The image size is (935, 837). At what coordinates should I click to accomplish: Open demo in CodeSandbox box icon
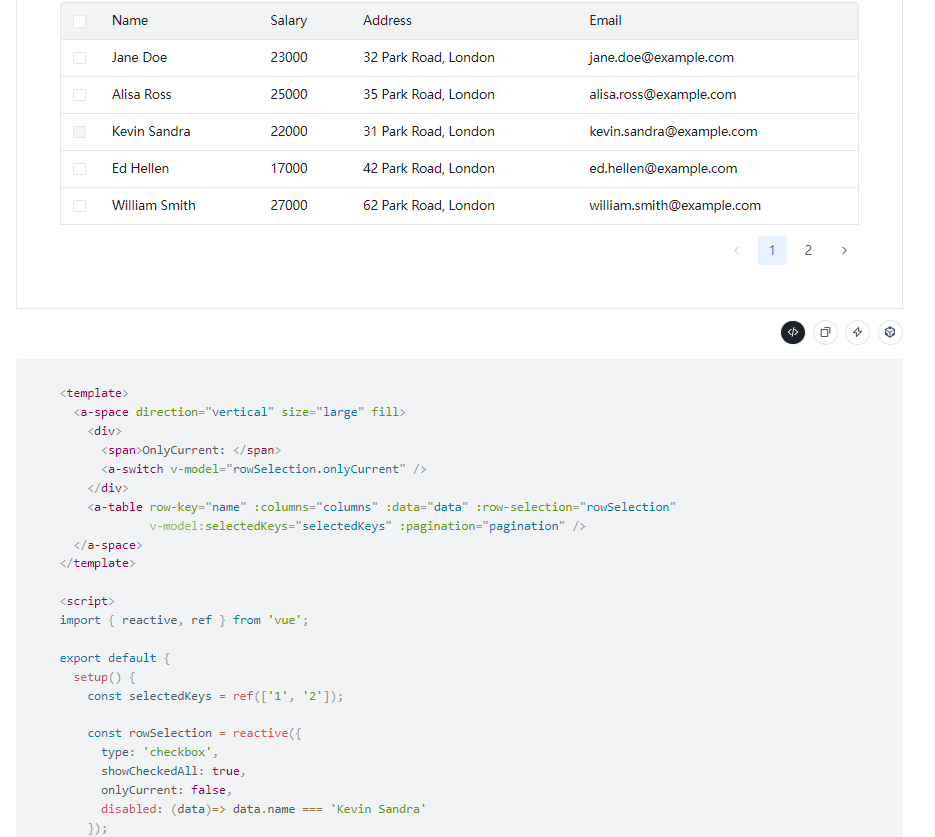(x=890, y=333)
